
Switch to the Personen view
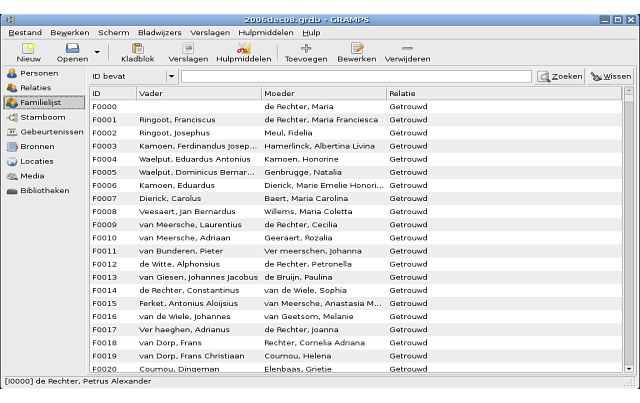pos(37,73)
